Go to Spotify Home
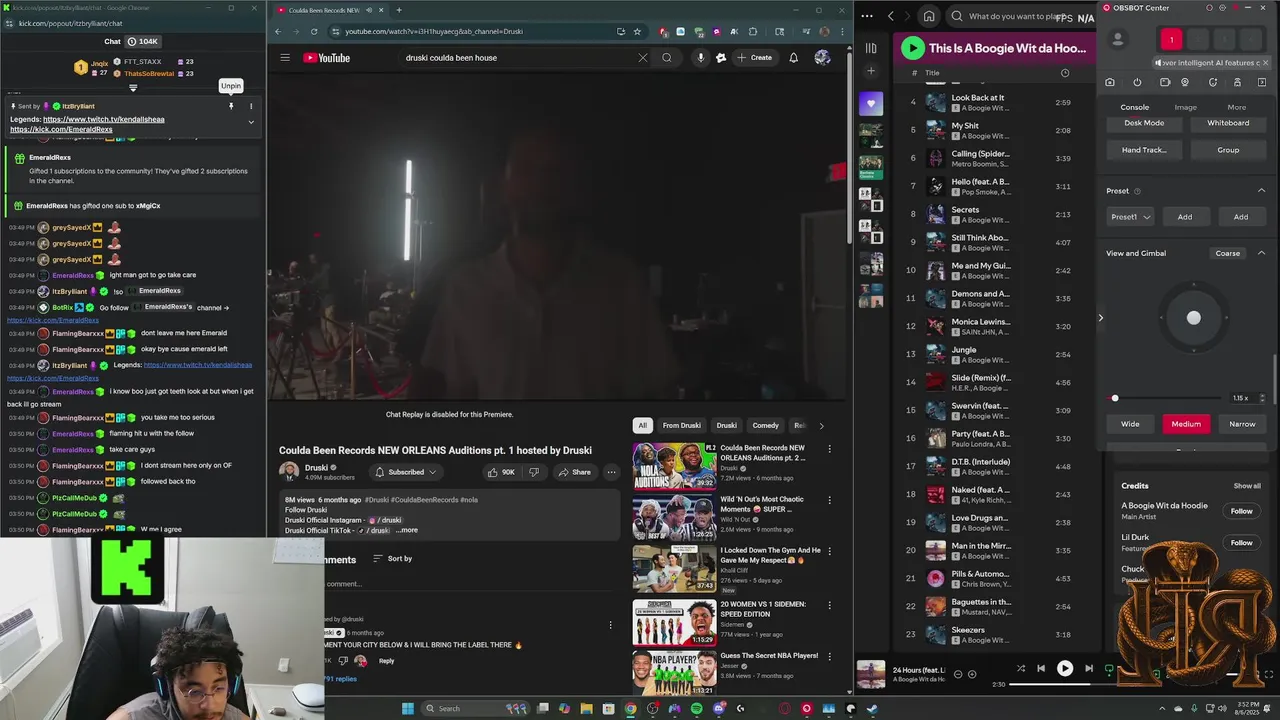 [x=929, y=16]
